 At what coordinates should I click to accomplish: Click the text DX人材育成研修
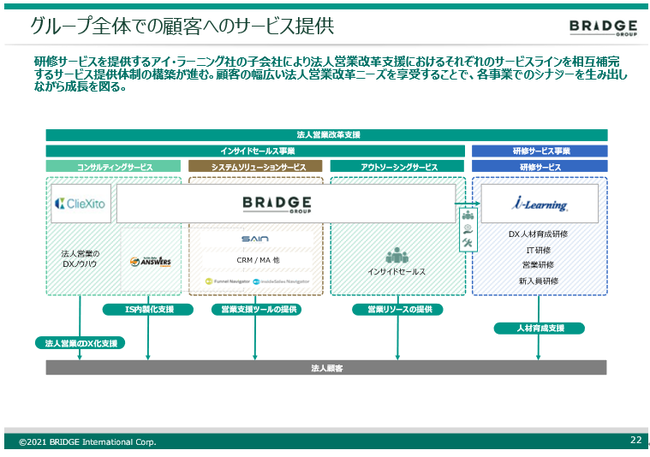point(538,234)
